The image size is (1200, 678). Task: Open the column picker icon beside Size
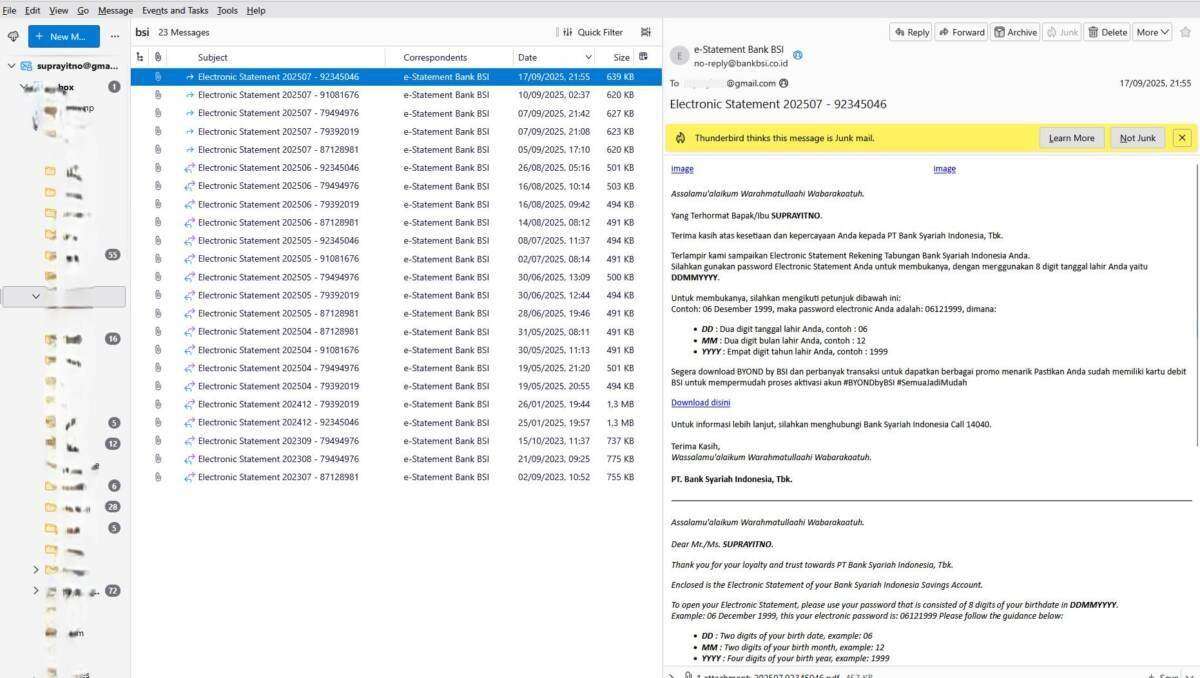tap(643, 57)
